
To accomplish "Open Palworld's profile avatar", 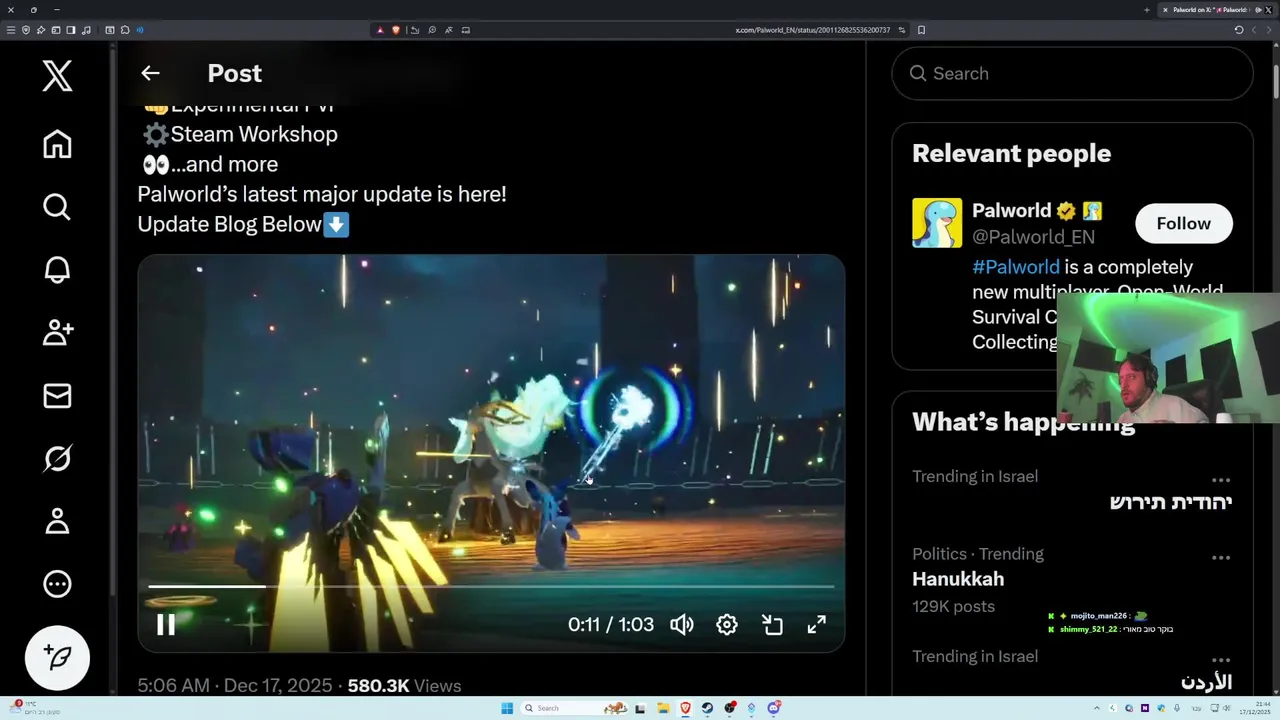I will tap(937, 223).
